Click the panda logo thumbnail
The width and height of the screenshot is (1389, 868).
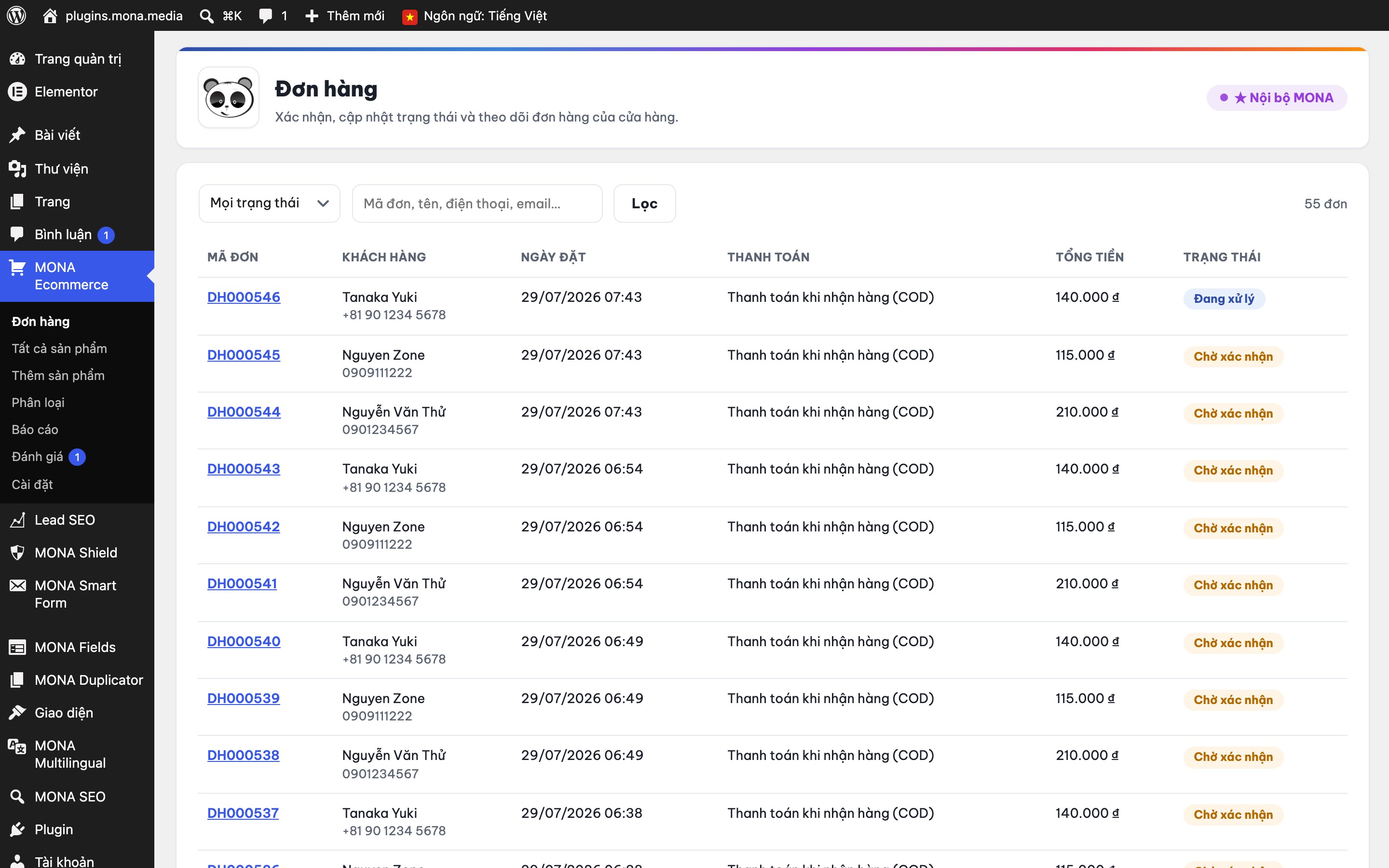(x=229, y=97)
